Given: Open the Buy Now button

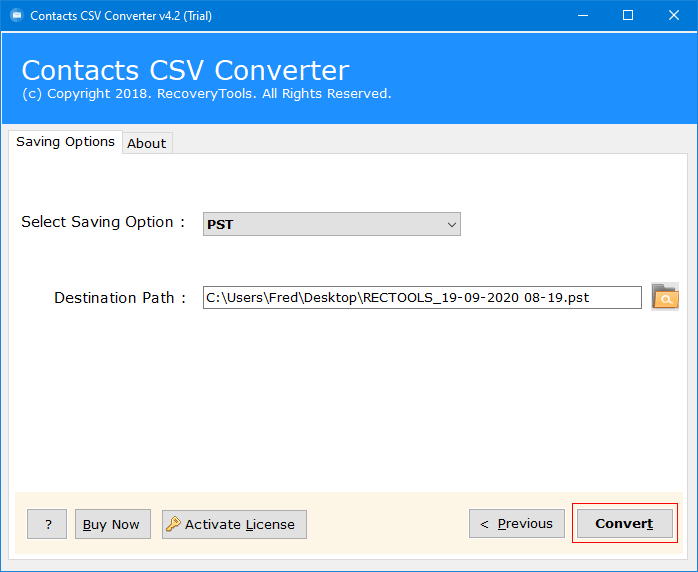Looking at the screenshot, I should (x=113, y=524).
